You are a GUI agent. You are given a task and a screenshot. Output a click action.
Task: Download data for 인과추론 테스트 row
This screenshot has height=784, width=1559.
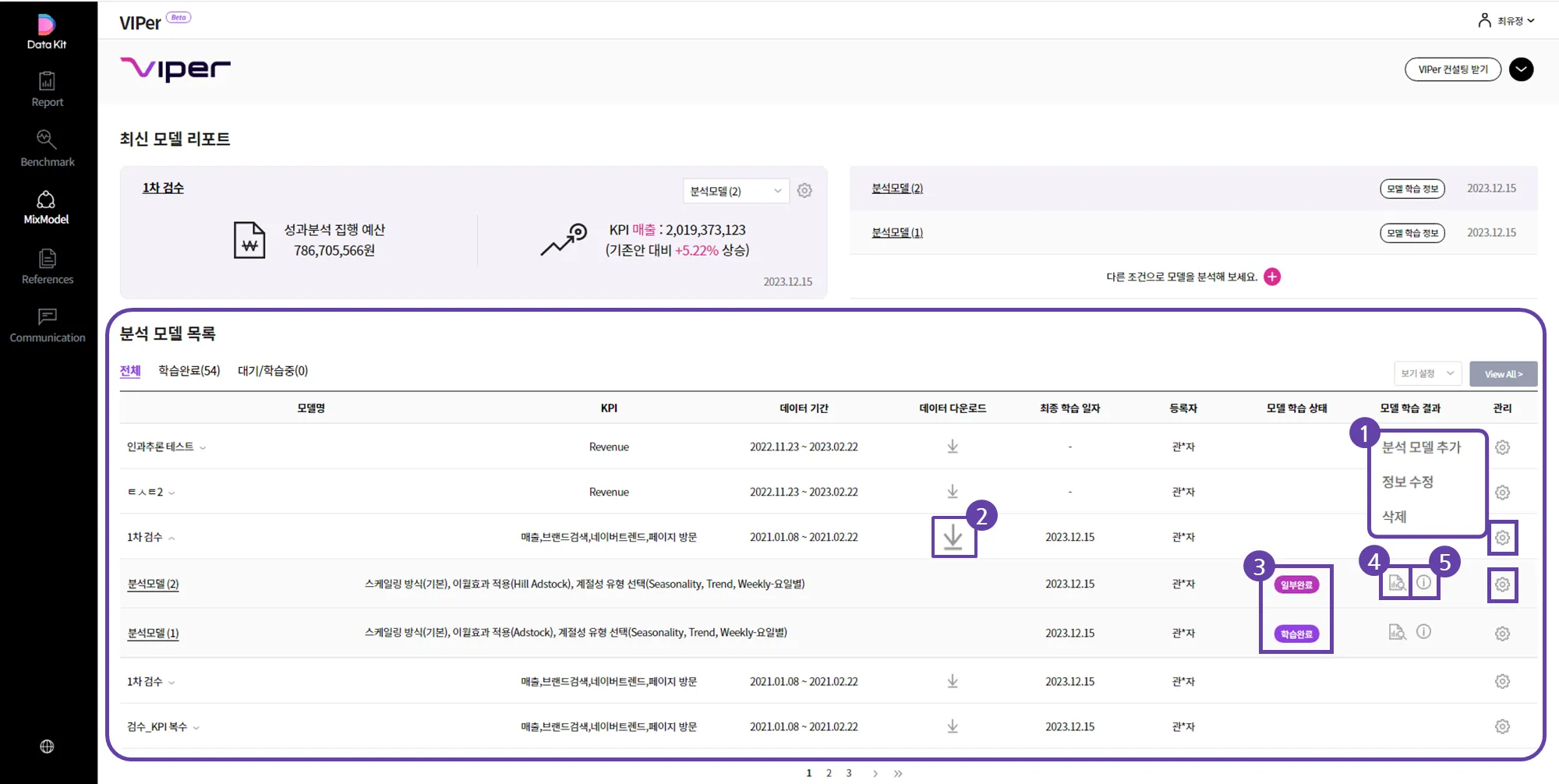point(953,447)
